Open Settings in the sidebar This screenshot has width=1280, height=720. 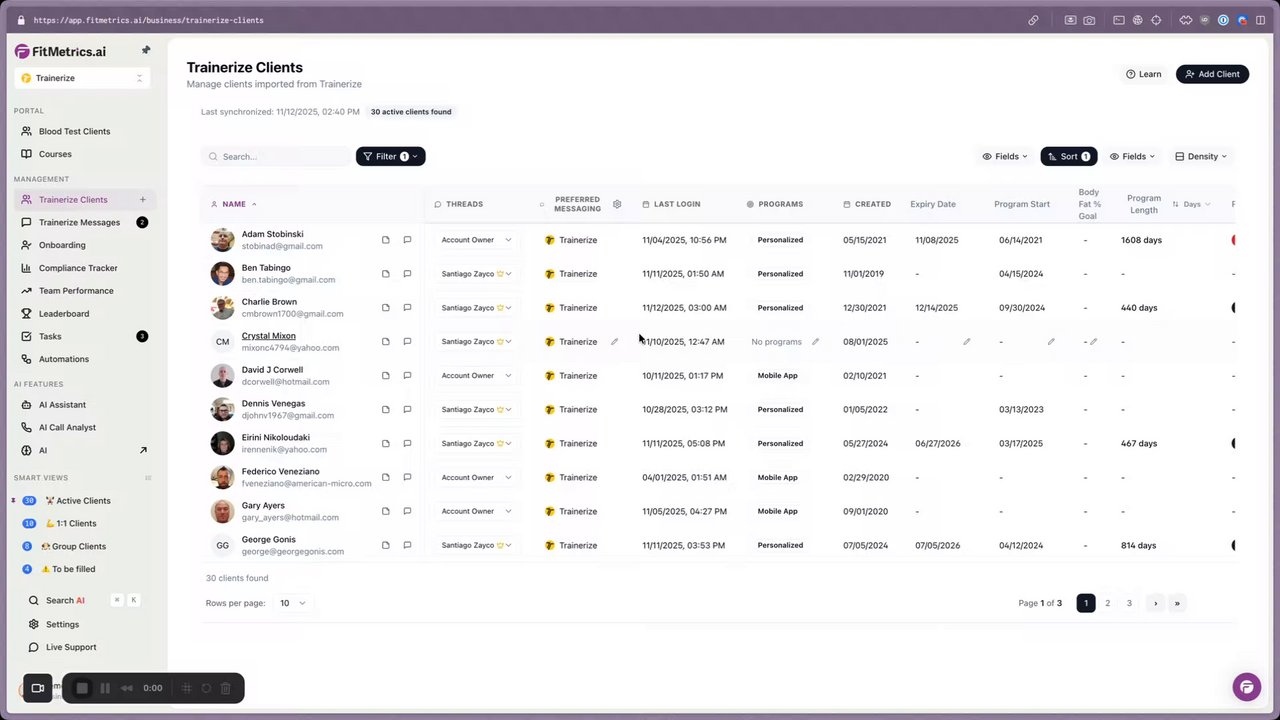(62, 624)
